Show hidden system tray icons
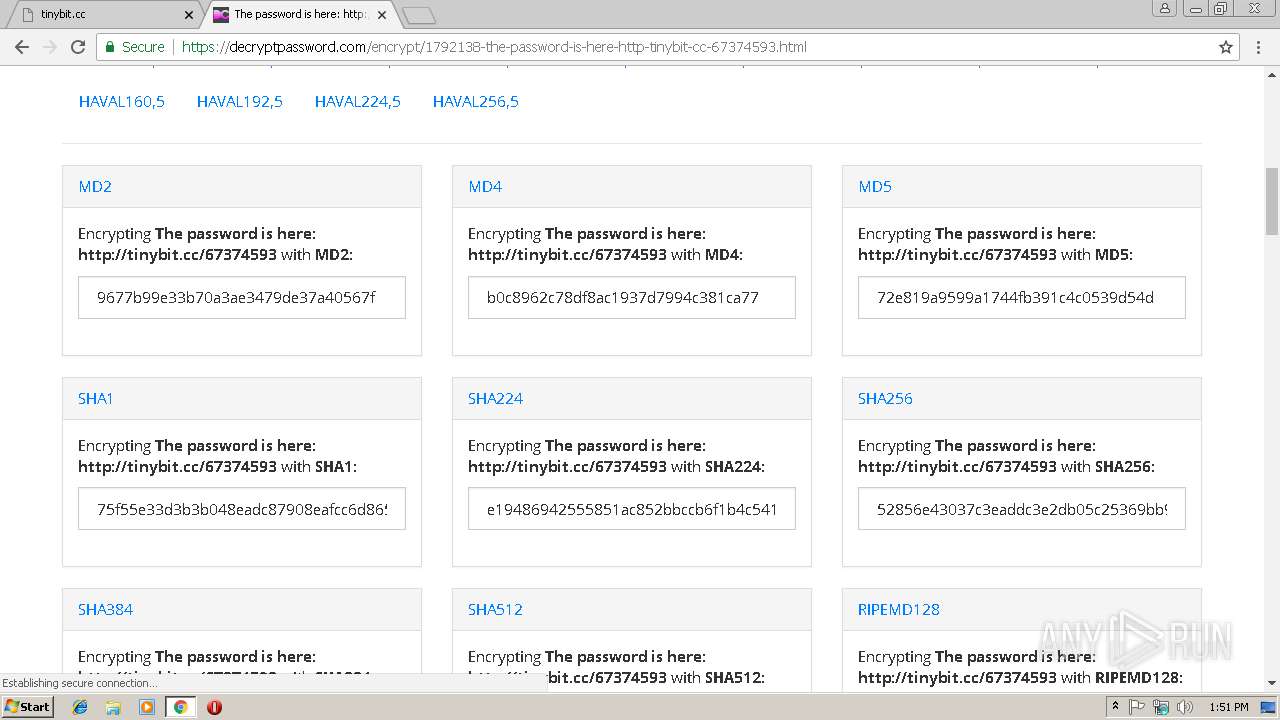This screenshot has width=1280, height=720. [x=1115, y=707]
